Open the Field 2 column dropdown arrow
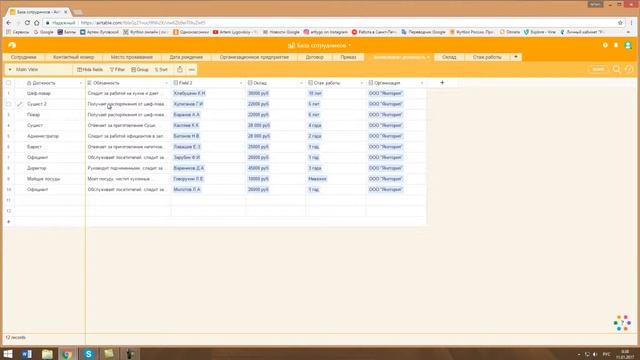640x360 pixels. point(241,83)
